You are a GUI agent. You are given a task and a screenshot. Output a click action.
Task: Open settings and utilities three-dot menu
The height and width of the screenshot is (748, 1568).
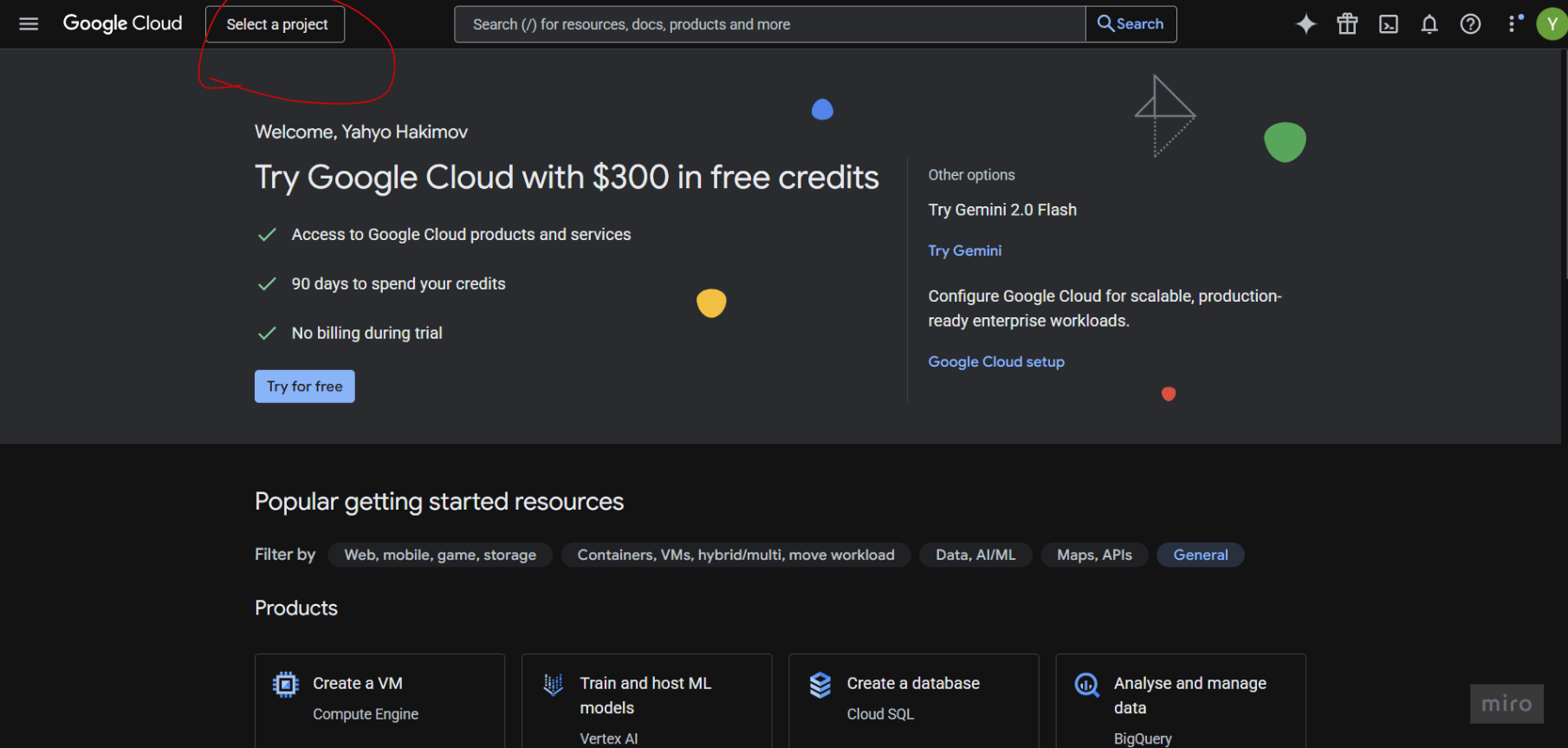[1514, 23]
